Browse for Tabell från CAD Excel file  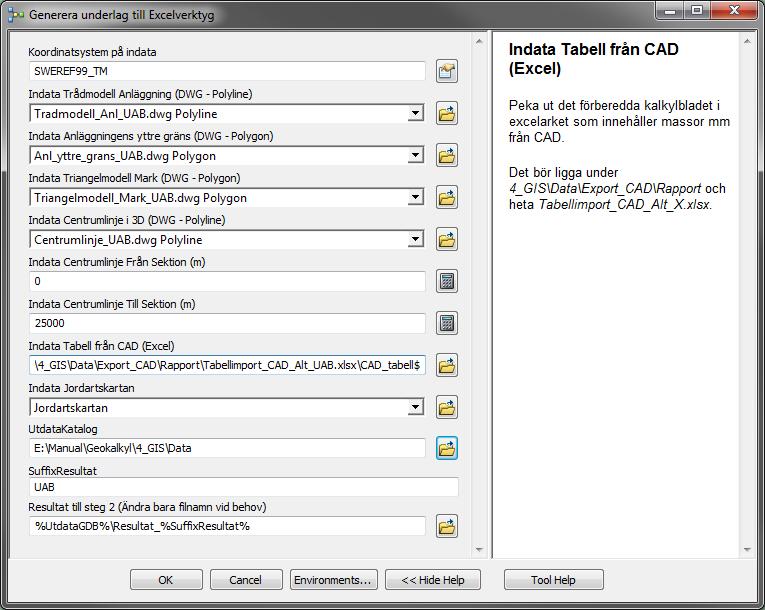(446, 366)
